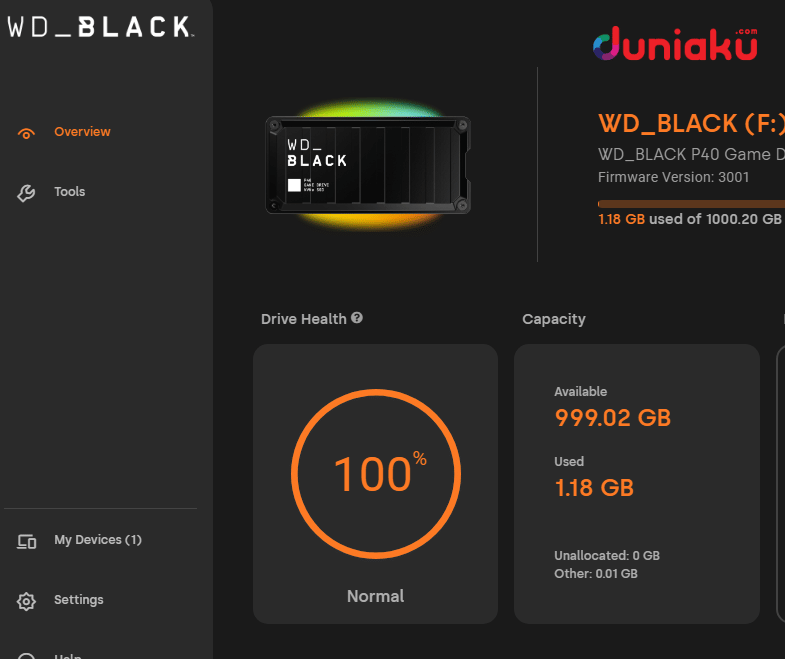Click the WD_BLACK (F:) drive title
Image resolution: width=785 pixels, height=659 pixels.
[x=690, y=124]
